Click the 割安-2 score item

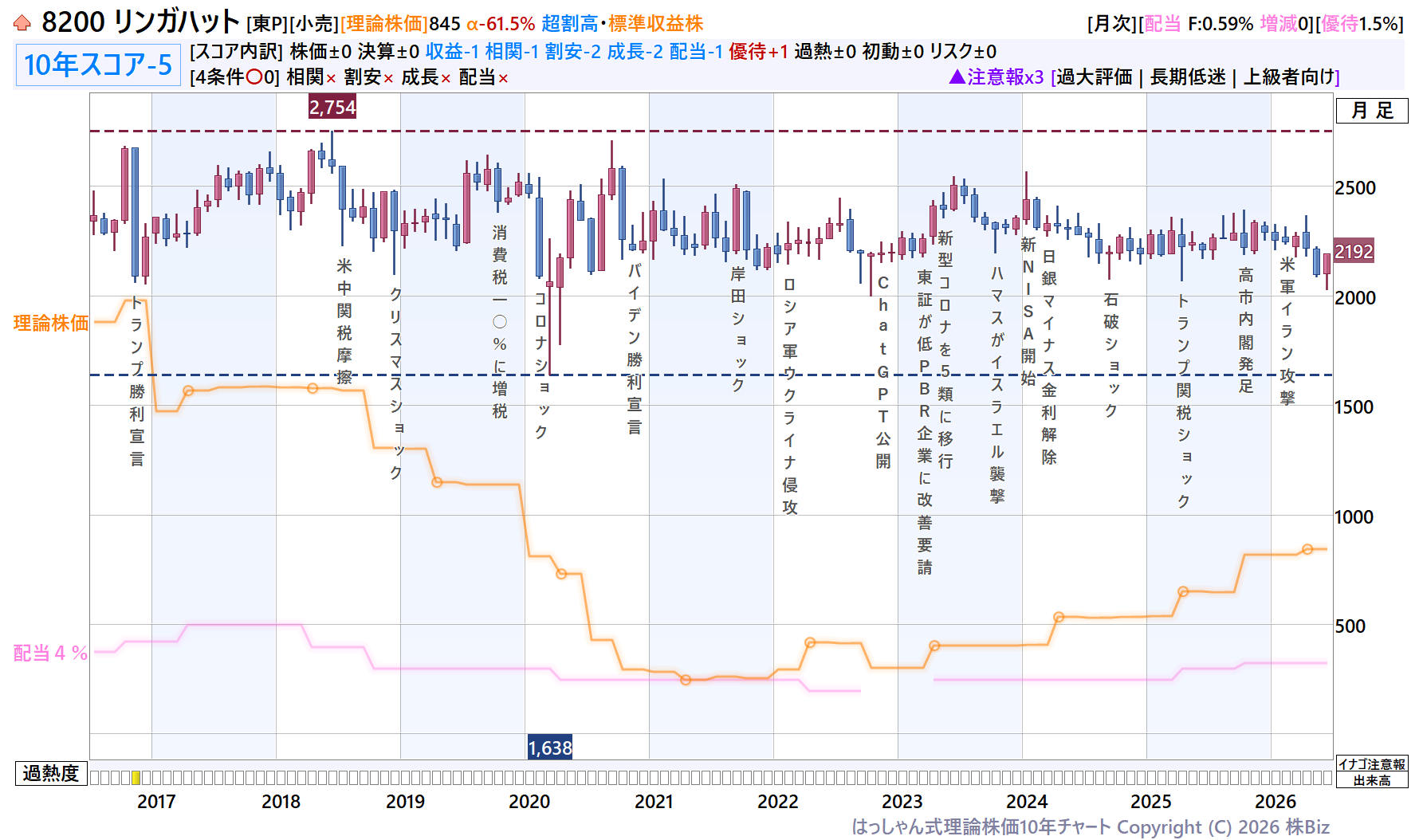(573, 52)
